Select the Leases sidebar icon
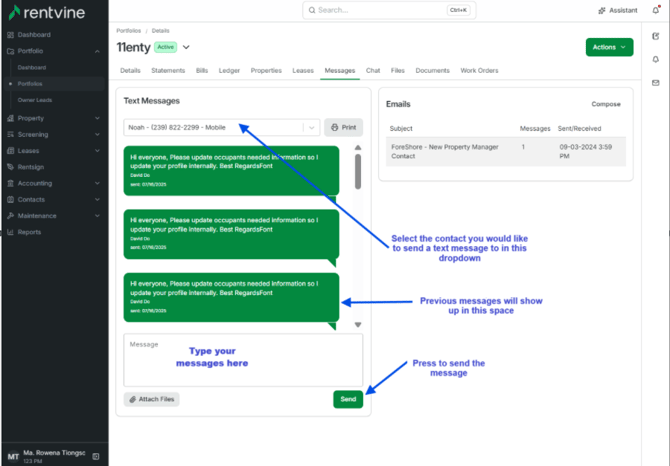 point(11,151)
